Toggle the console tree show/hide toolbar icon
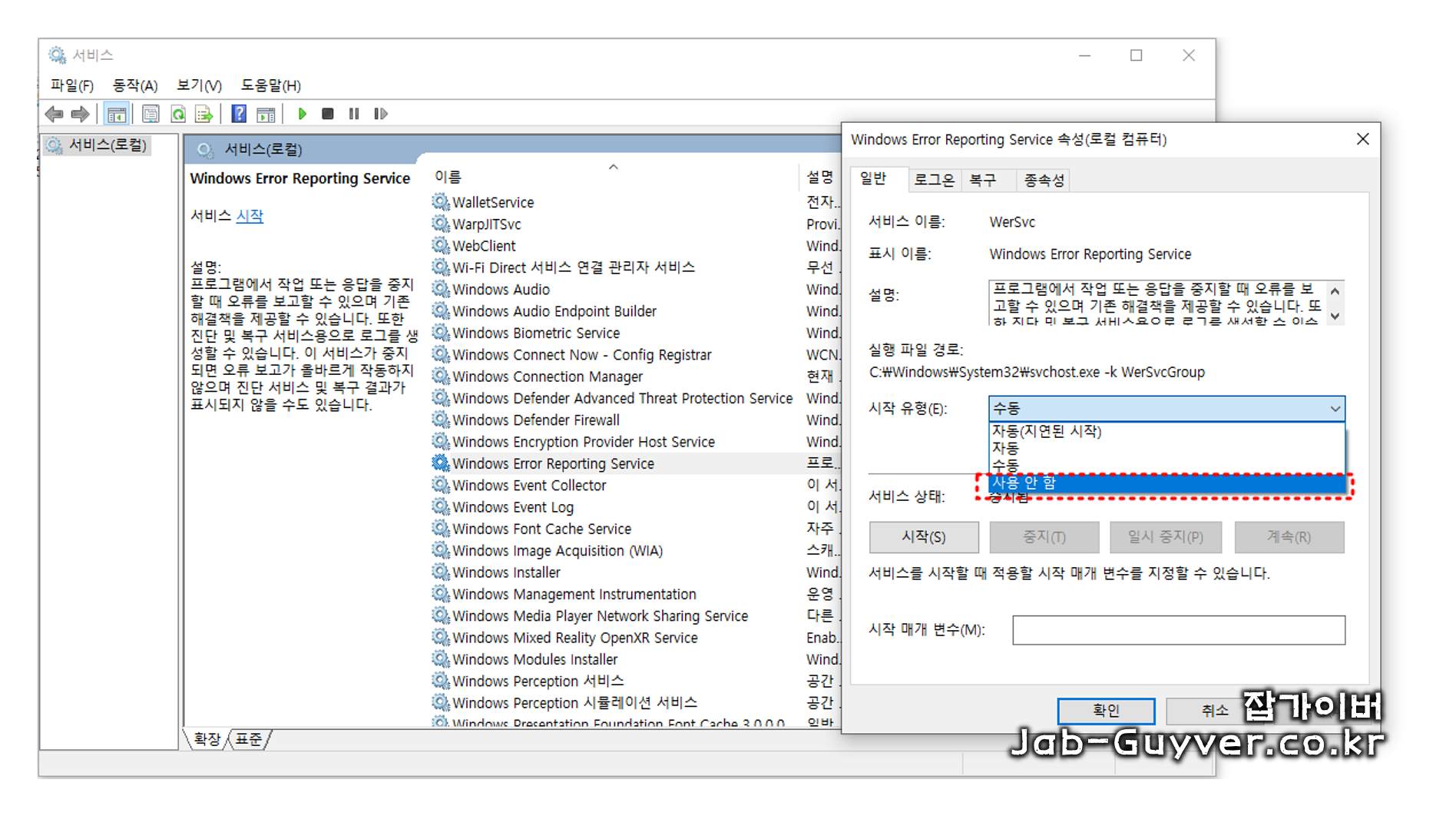 pyautogui.click(x=117, y=114)
